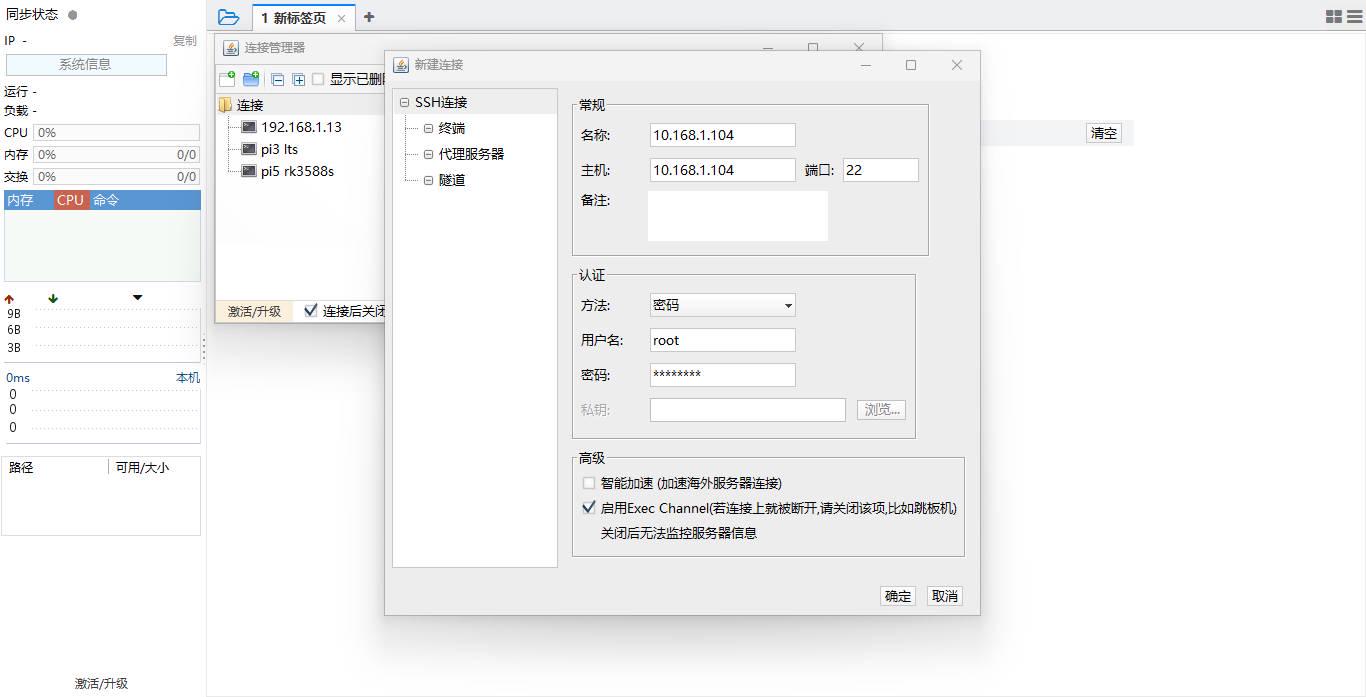Select the pi5 rk3588s connection
Image resolution: width=1366 pixels, height=697 pixels.
tap(297, 171)
